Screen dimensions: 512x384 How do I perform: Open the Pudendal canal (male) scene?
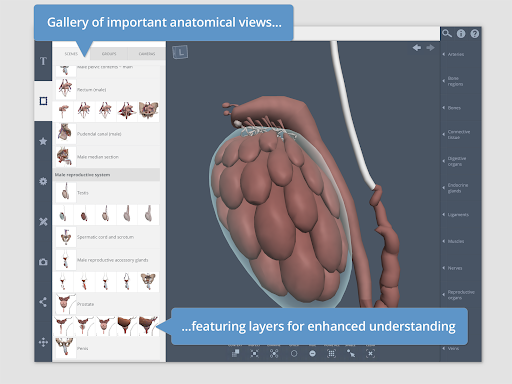107,134
